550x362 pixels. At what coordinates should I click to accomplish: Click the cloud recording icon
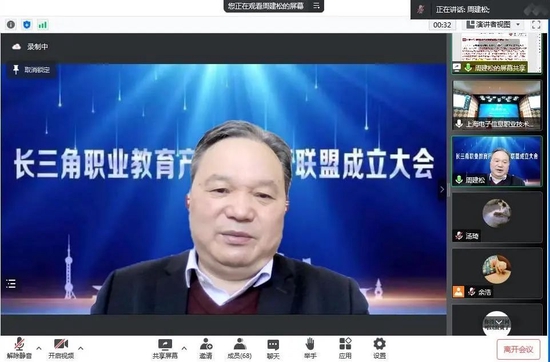pyautogui.click(x=16, y=47)
